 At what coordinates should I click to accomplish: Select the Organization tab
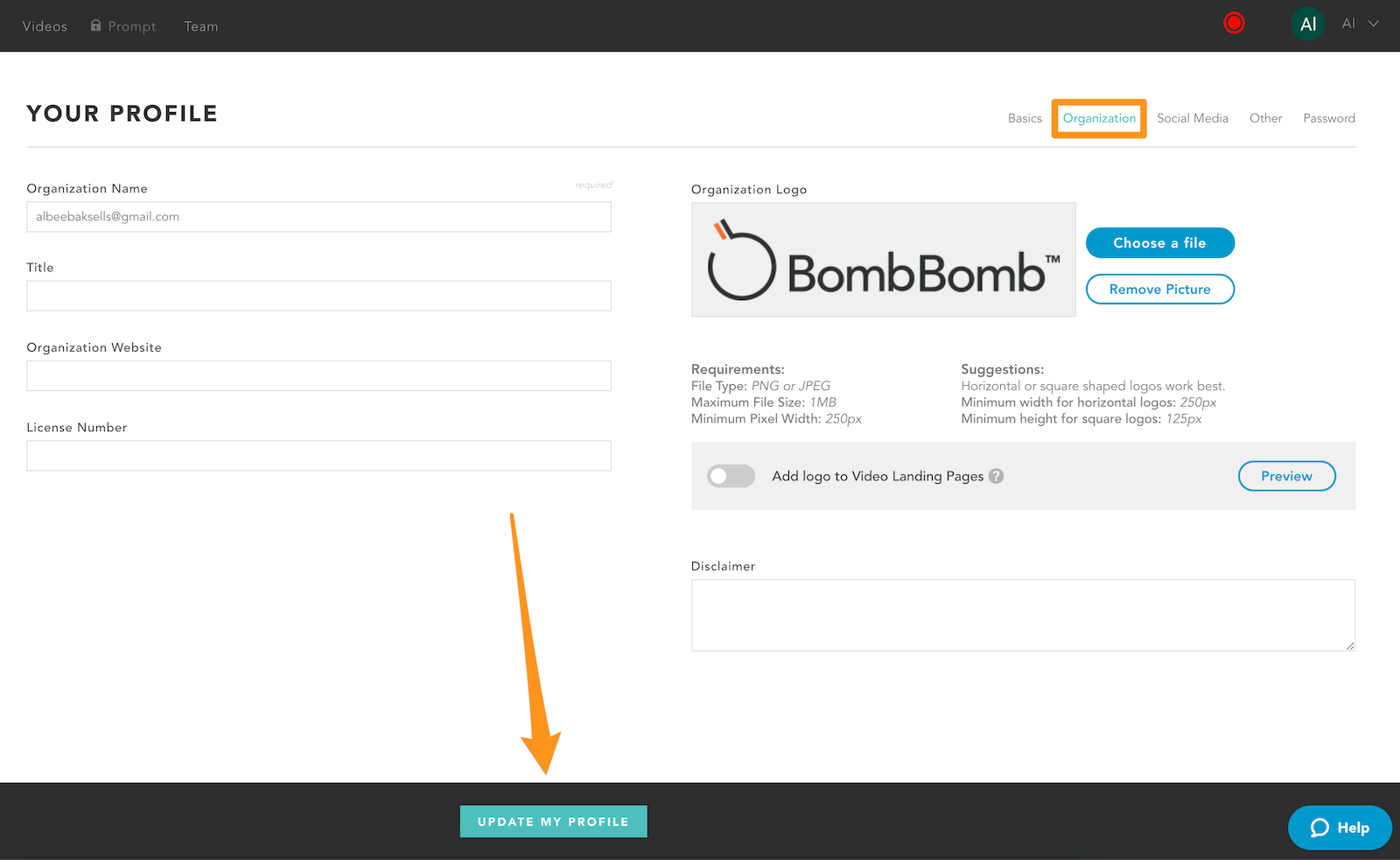point(1099,118)
